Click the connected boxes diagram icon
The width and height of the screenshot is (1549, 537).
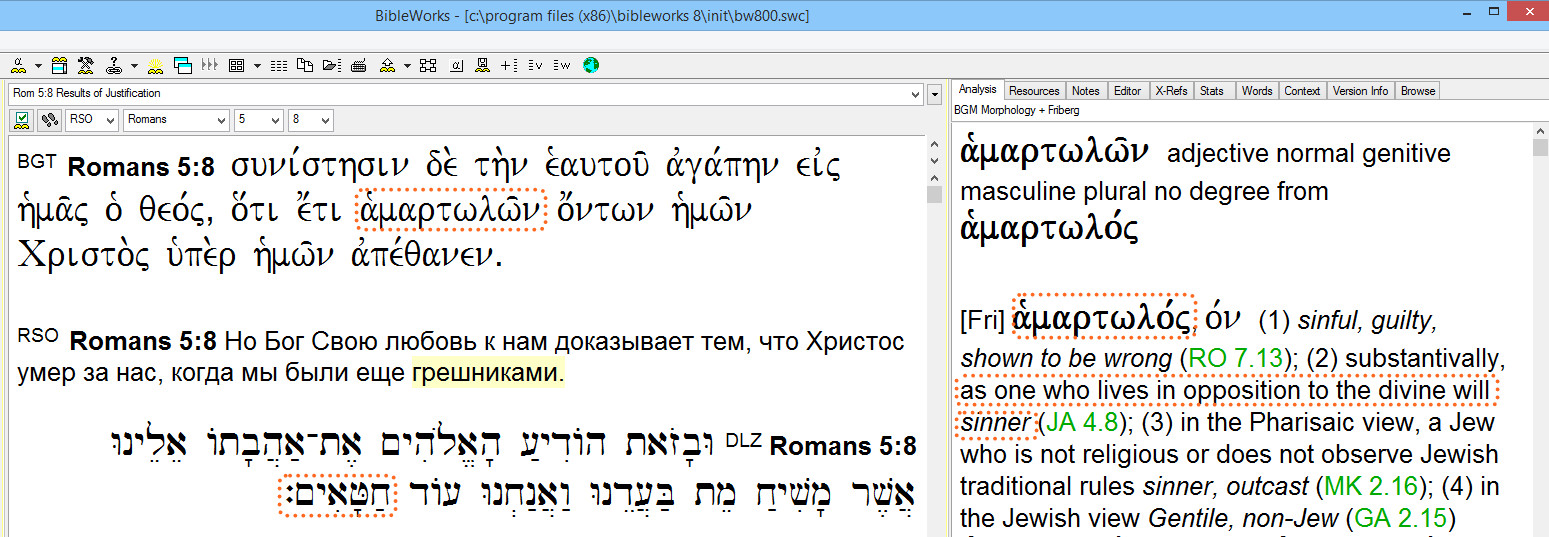pos(428,66)
